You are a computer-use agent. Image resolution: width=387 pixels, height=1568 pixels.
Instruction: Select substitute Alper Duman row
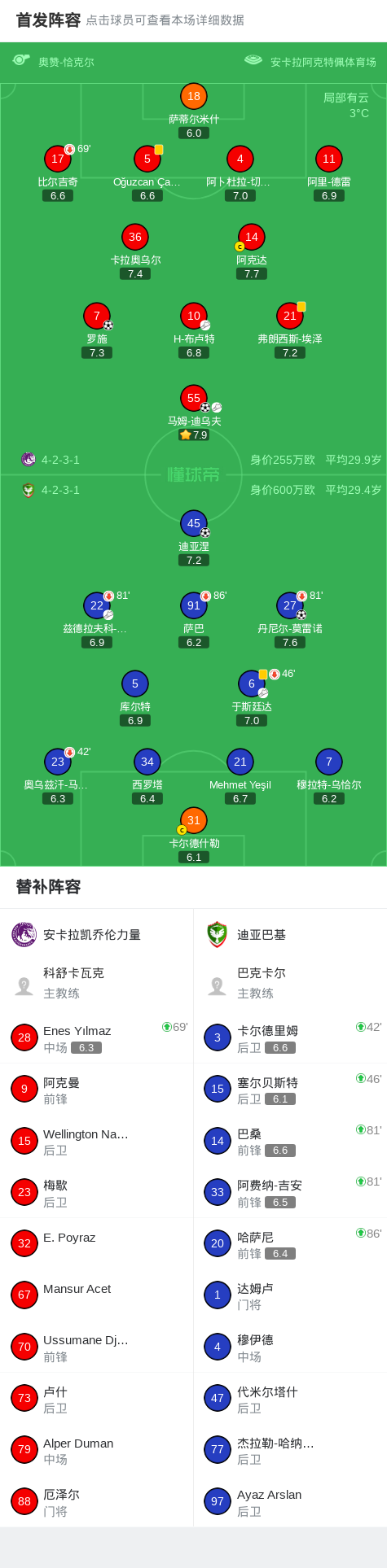tap(97, 1450)
